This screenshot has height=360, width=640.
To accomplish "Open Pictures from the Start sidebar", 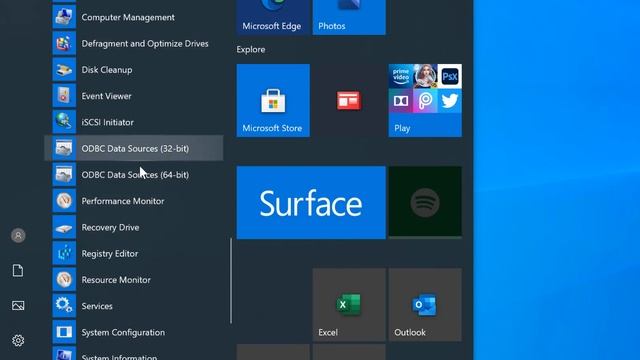I will coord(18,305).
